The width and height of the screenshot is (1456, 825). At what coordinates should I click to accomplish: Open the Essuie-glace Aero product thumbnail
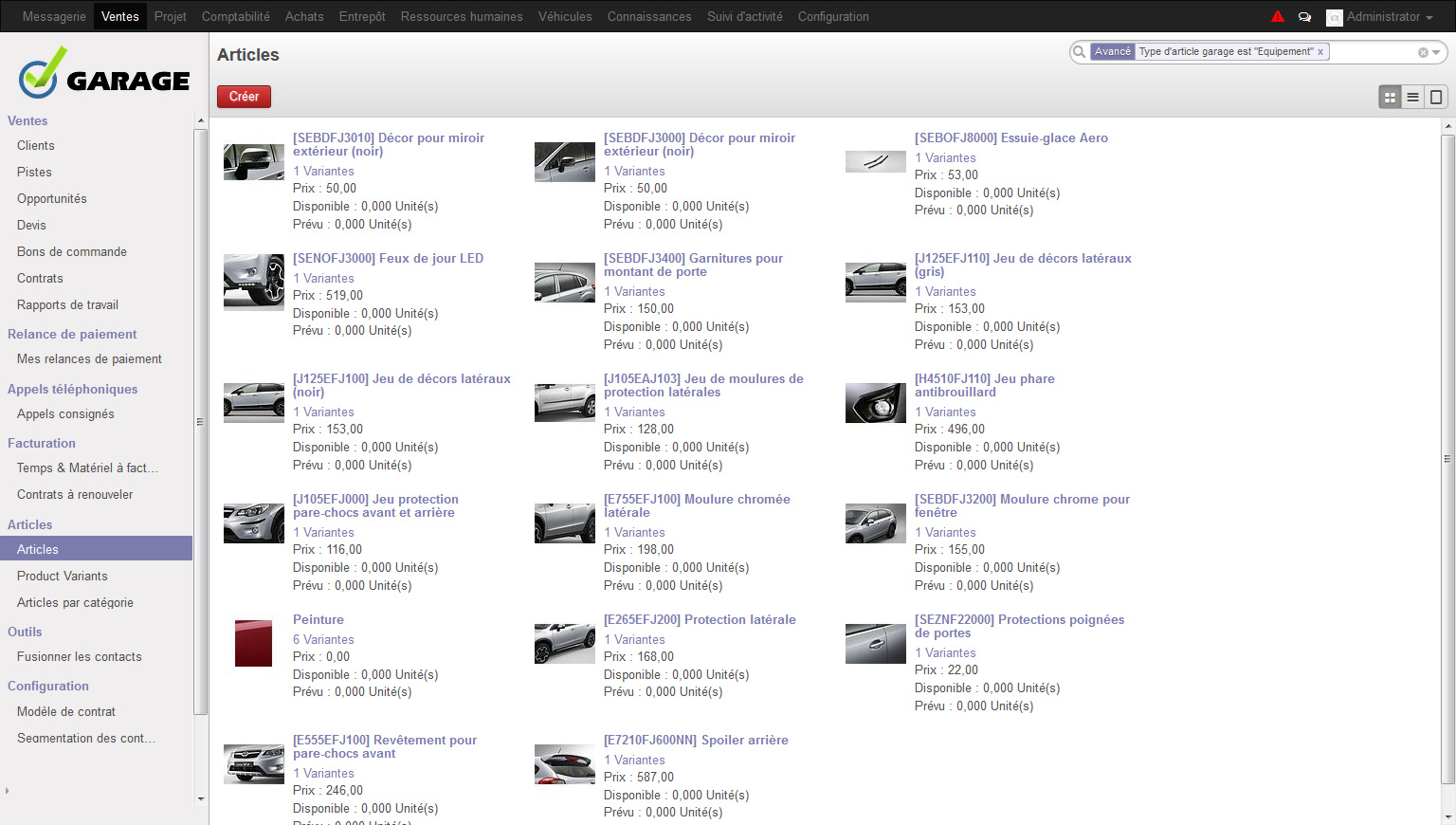click(x=875, y=161)
